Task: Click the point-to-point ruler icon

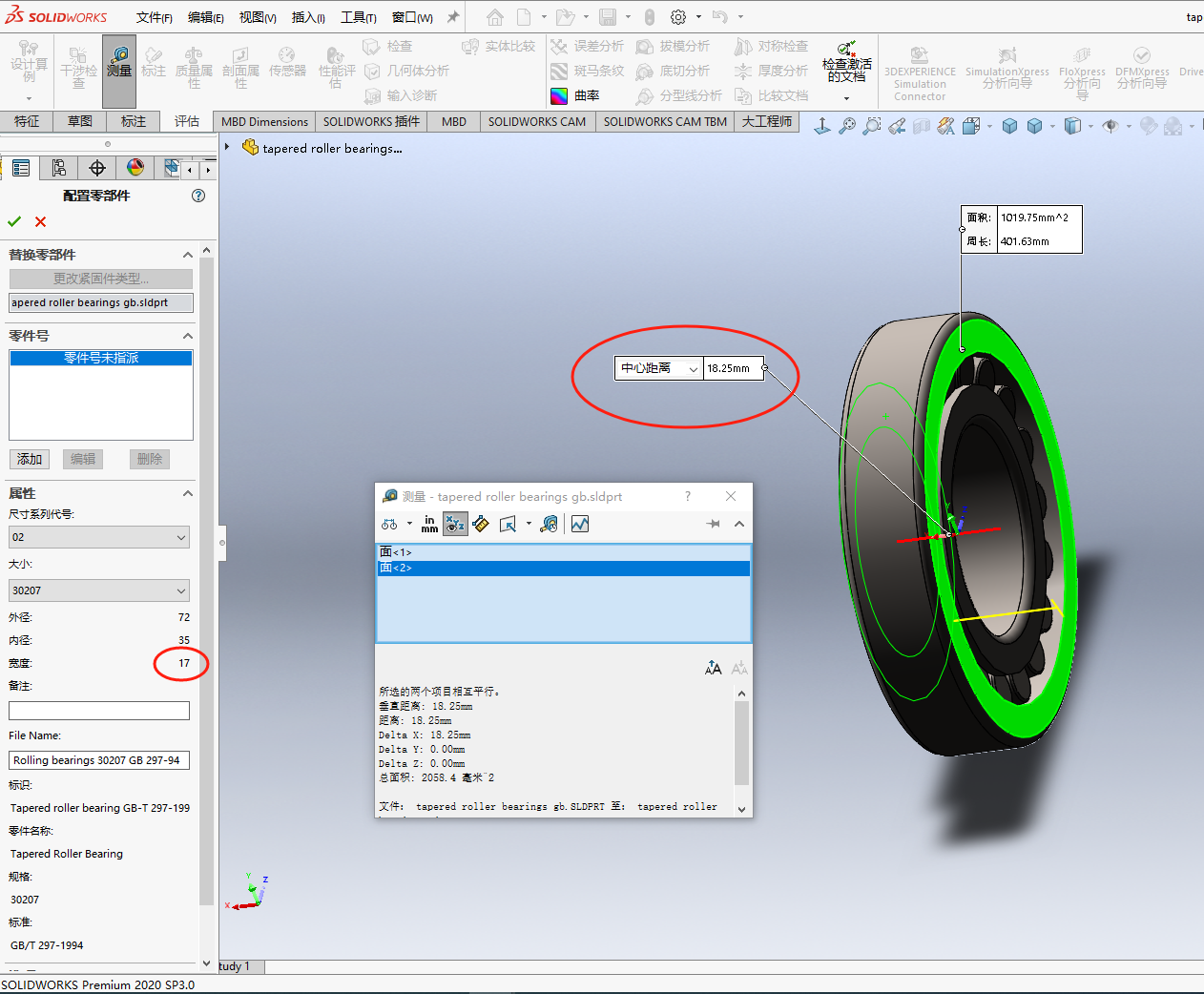Action: tap(481, 524)
